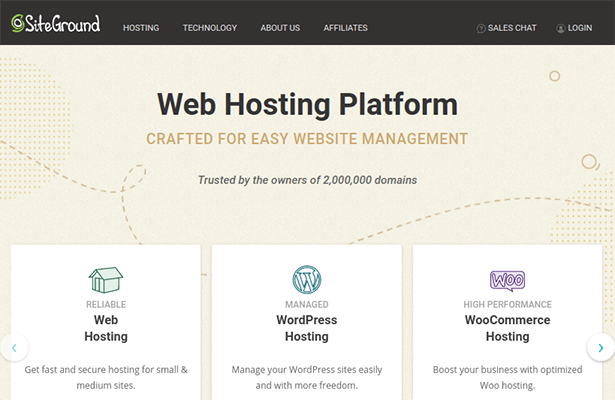Open the Login page
Viewport: 615px width, 400px height.
(574, 28)
